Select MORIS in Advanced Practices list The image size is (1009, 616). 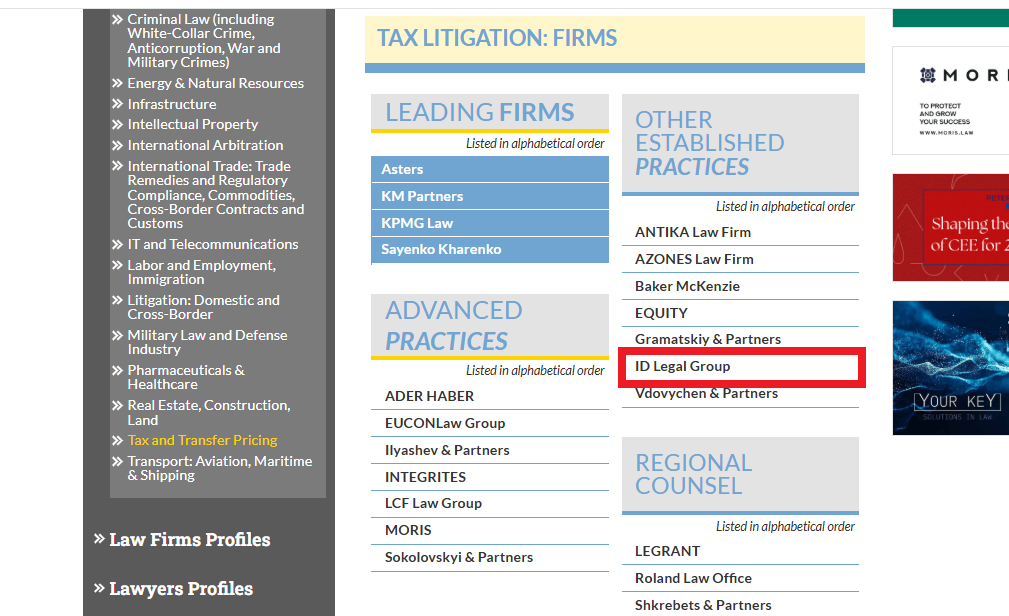point(490,530)
